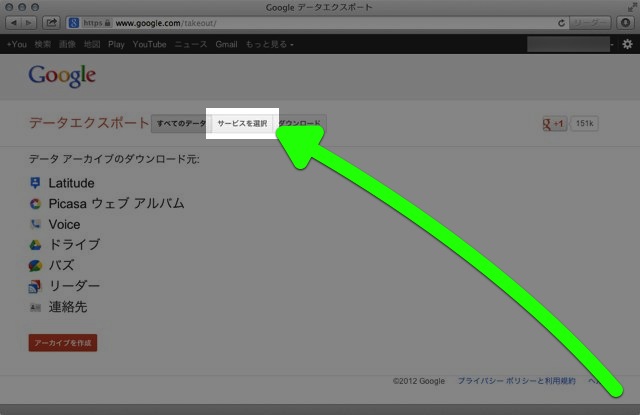Click the Google favicon in address bar

click(74, 23)
